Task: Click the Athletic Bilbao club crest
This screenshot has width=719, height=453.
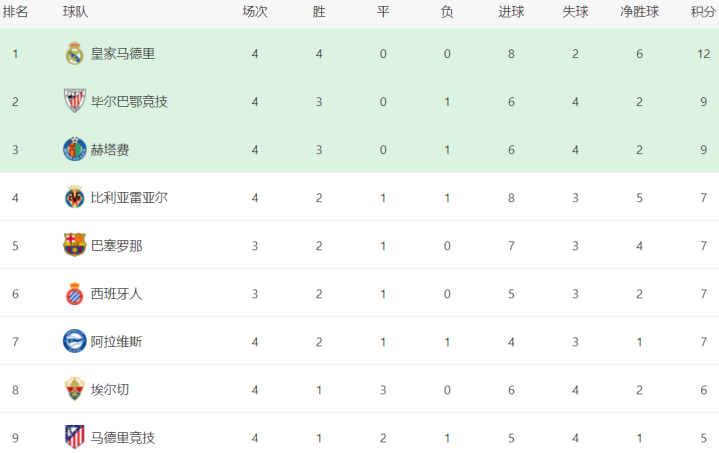Action: [74, 101]
